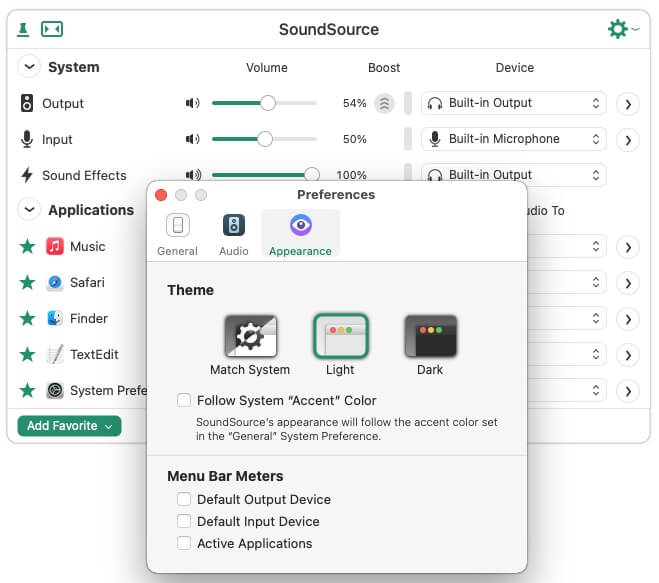The width and height of the screenshot is (659, 583).
Task: Click the Output 54% volume value
Action: click(x=354, y=103)
